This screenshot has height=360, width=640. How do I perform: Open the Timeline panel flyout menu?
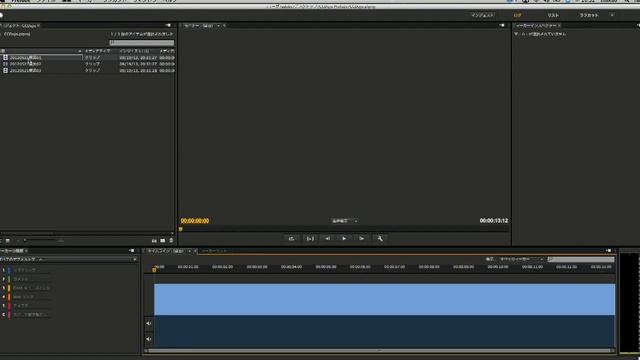pos(609,251)
